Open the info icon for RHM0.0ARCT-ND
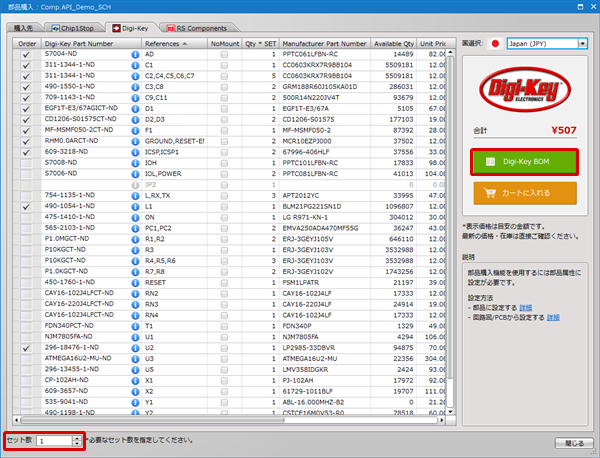 point(135,142)
